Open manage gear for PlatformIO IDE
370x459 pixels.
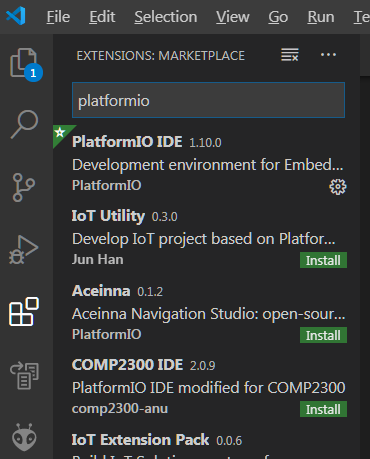pyautogui.click(x=338, y=187)
